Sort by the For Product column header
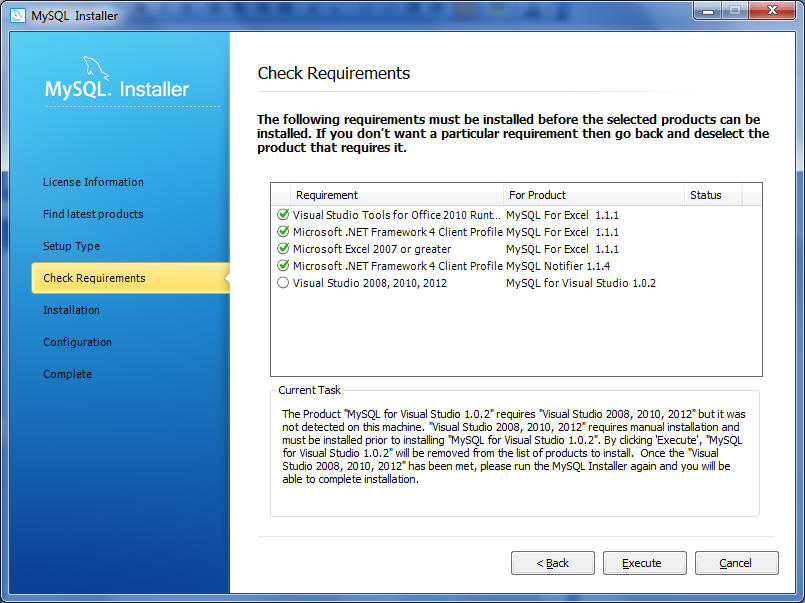 (594, 195)
